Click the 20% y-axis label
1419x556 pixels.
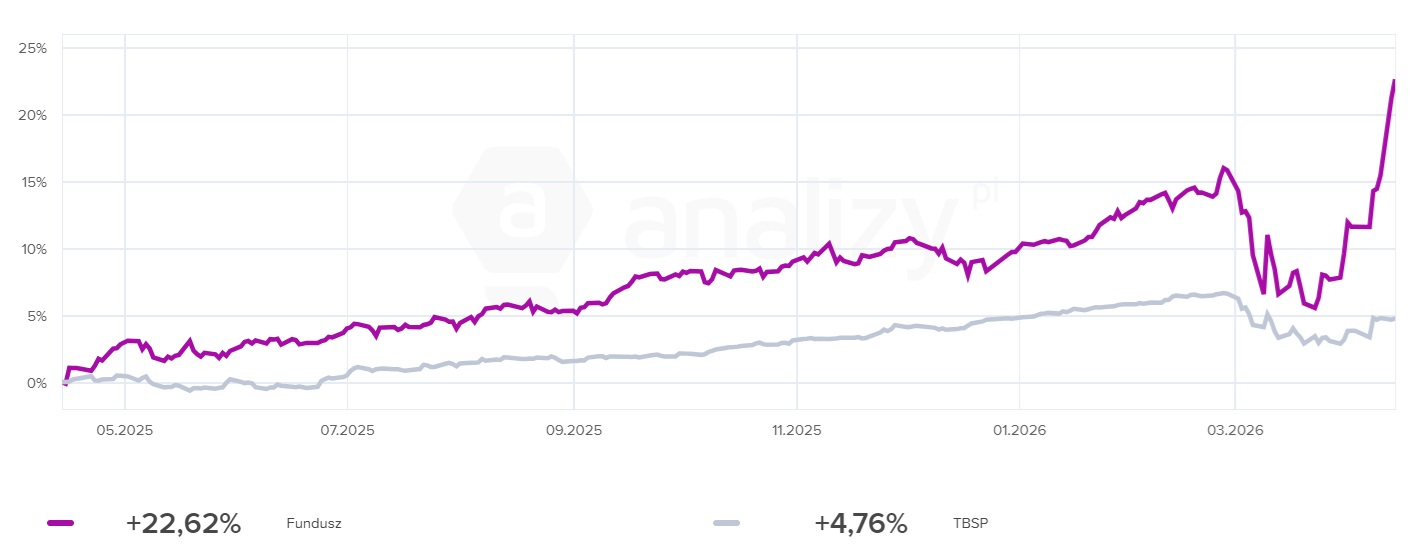pos(33,115)
